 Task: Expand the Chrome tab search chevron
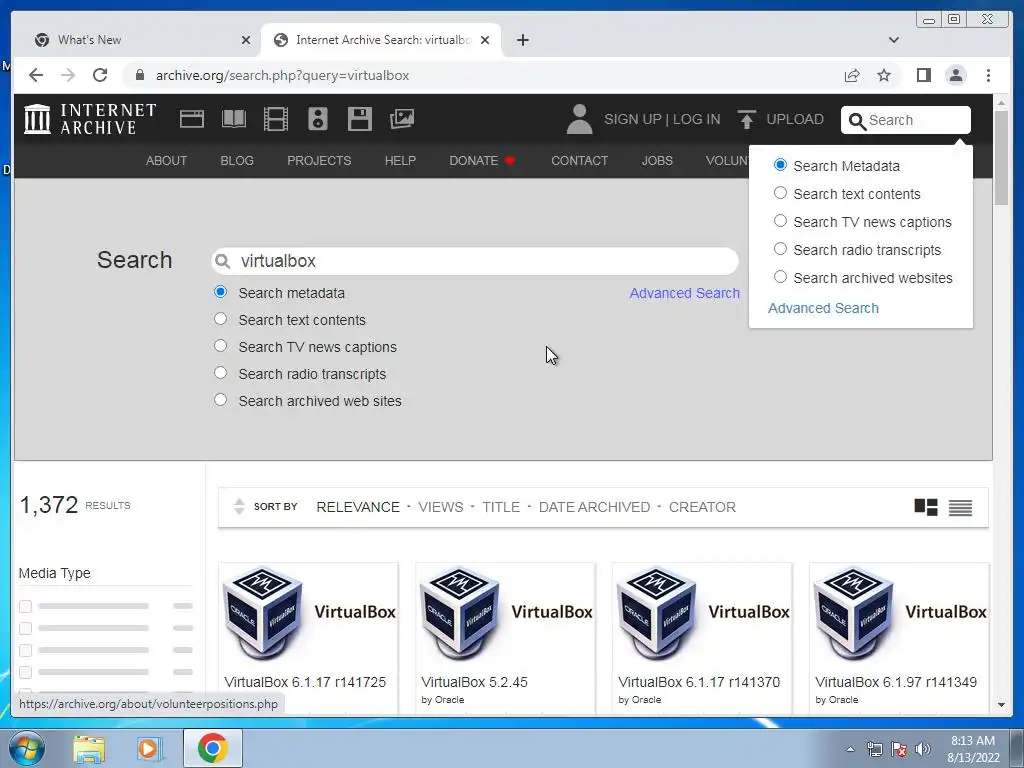point(894,40)
